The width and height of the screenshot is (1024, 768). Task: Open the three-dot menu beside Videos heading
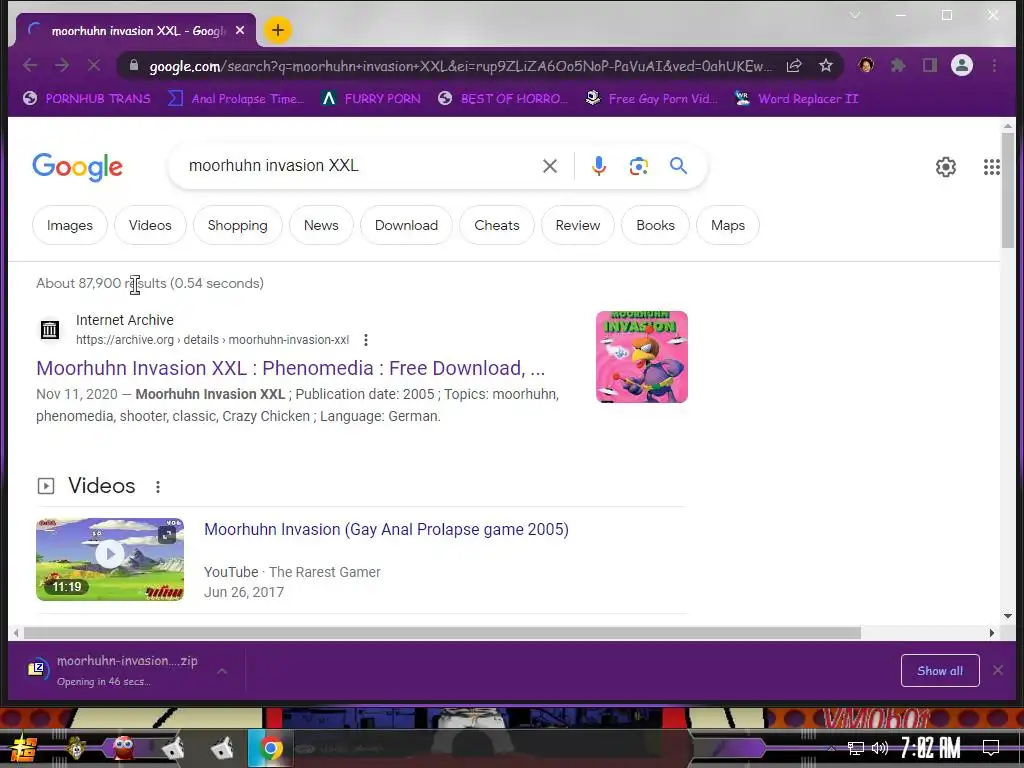(x=157, y=487)
